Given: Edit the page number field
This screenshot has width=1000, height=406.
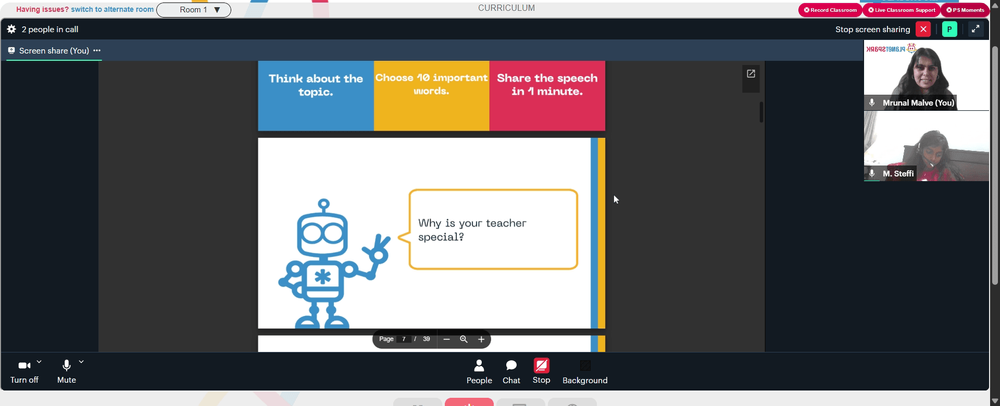Looking at the screenshot, I should 404,339.
